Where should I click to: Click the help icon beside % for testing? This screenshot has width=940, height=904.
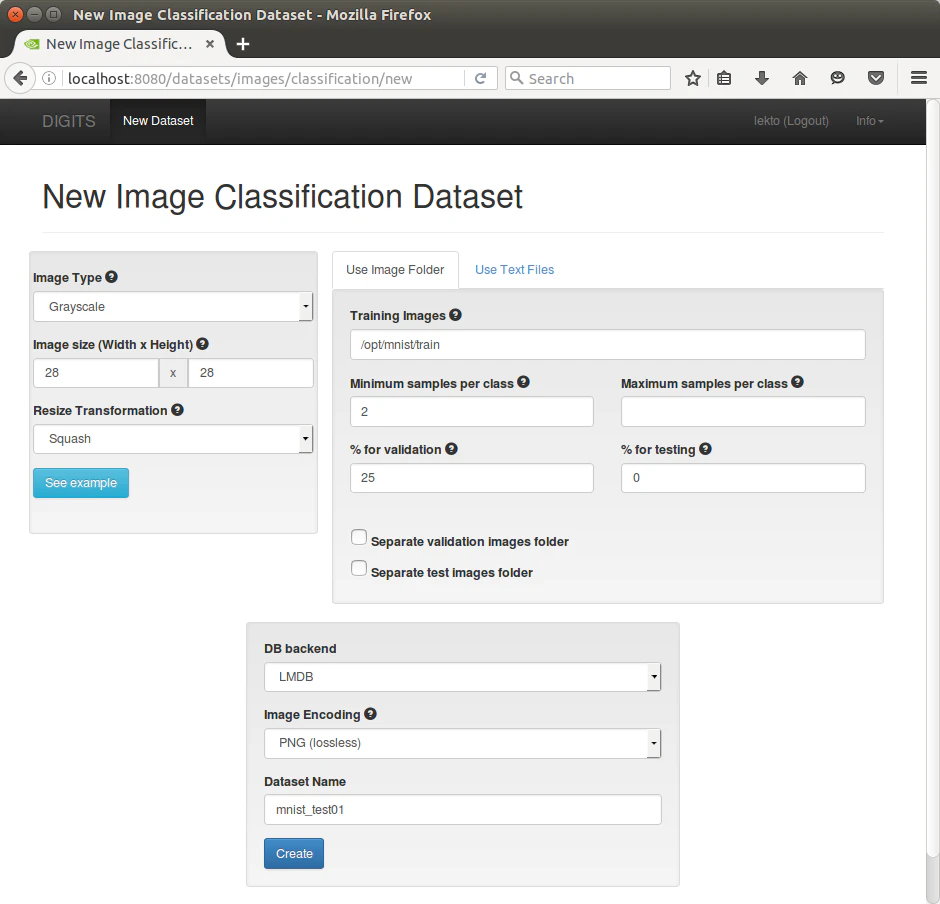pyautogui.click(x=706, y=448)
